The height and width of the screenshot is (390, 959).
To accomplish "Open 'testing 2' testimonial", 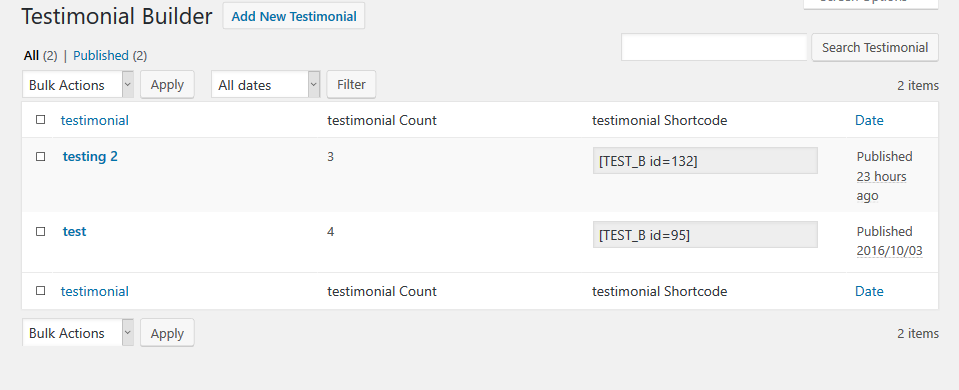I will pyautogui.click(x=90, y=156).
